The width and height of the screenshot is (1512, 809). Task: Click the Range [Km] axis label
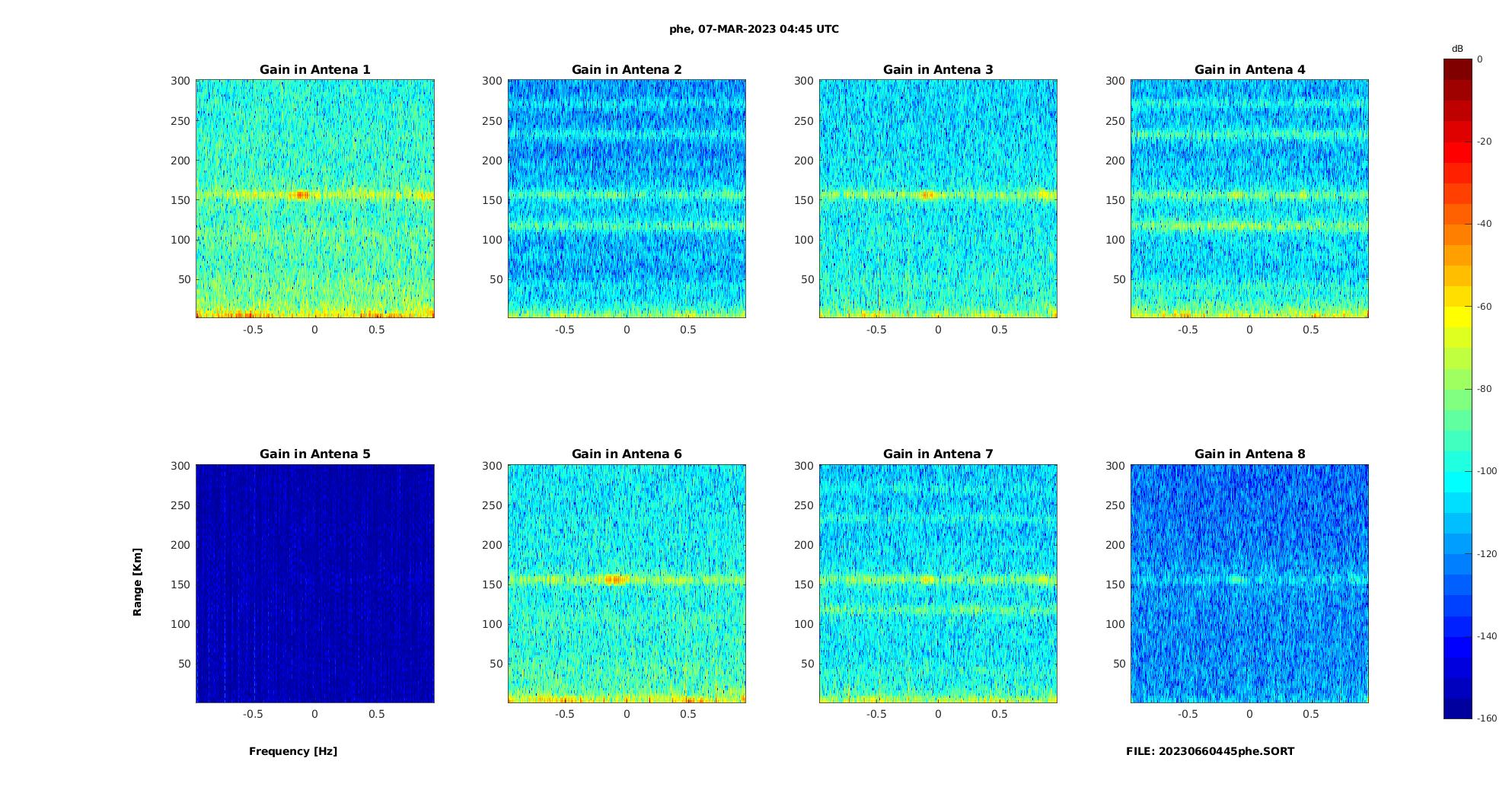pyautogui.click(x=137, y=581)
